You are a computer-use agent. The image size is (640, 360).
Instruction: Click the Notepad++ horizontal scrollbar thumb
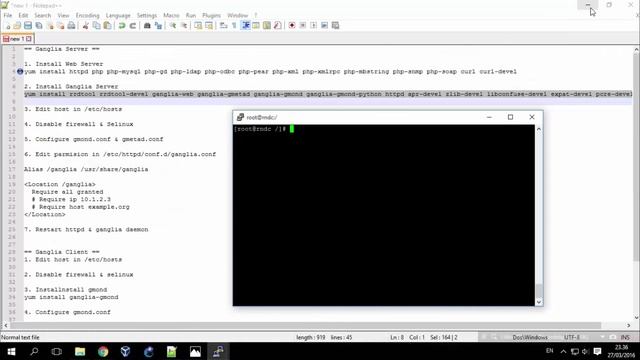pyautogui.click(x=305, y=325)
